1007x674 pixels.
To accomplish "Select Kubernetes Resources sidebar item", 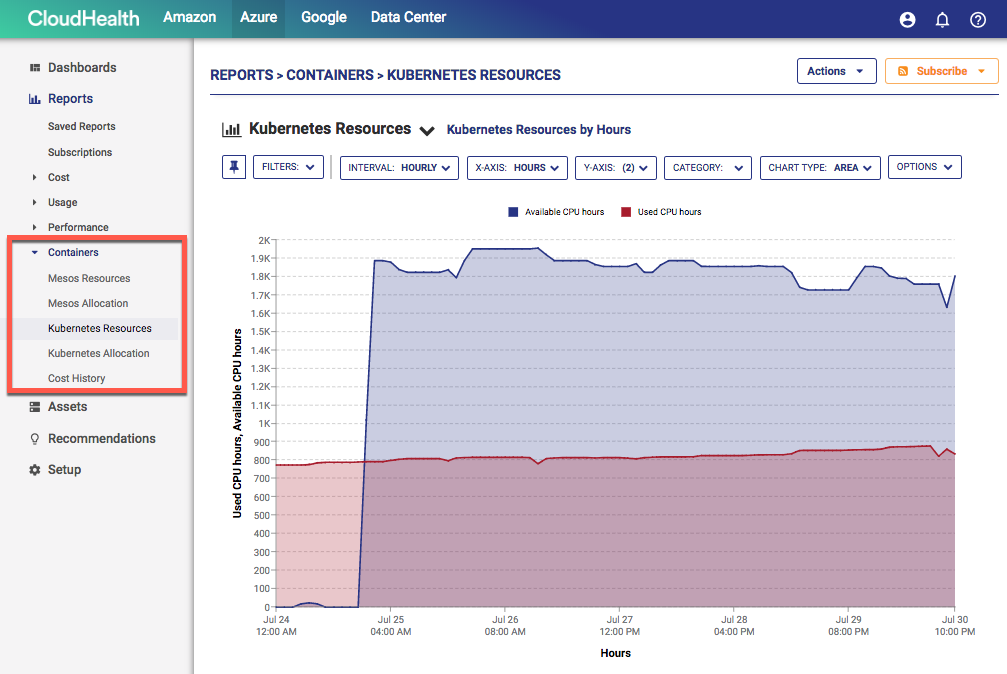I will tap(100, 328).
